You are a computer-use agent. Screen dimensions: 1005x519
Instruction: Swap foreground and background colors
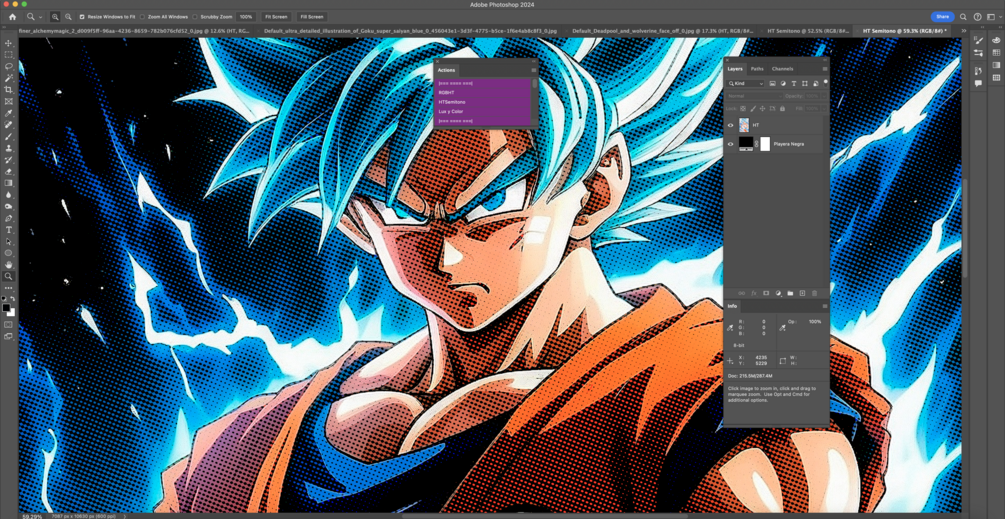(13, 298)
